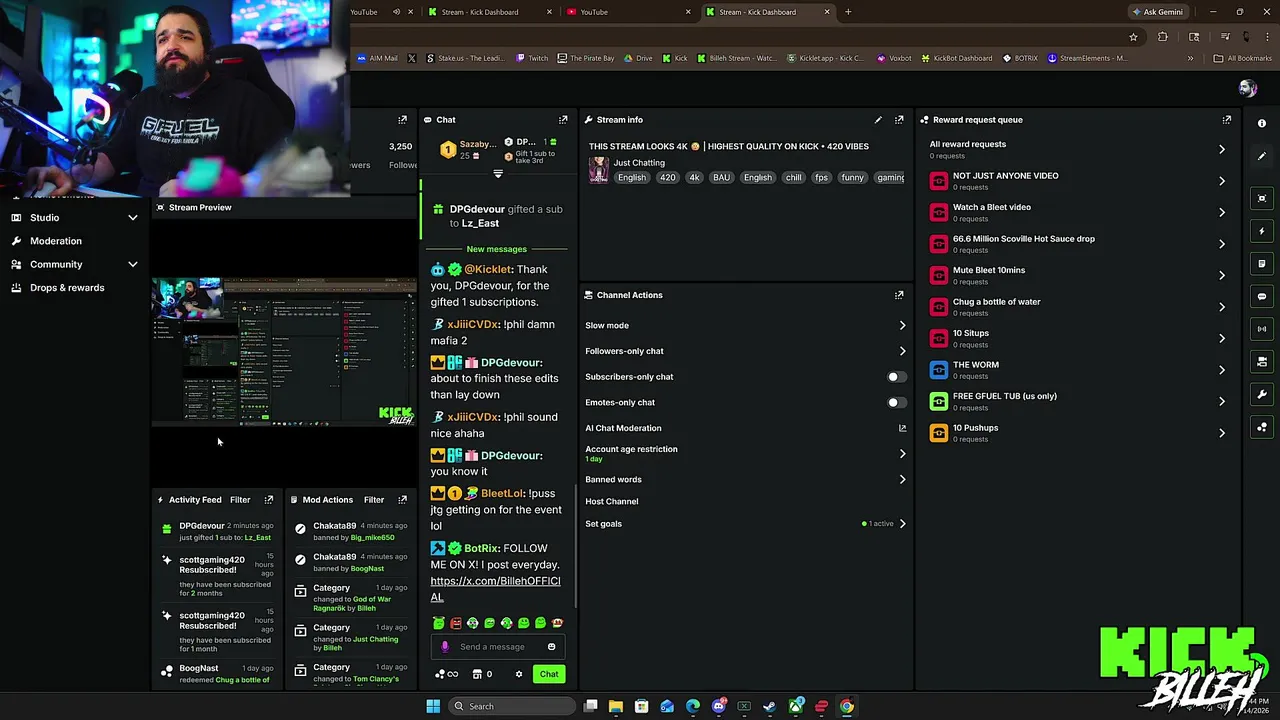Click the Windows taskbar Search box
Image resolution: width=1280 pixels, height=720 pixels.
pyautogui.click(x=511, y=706)
